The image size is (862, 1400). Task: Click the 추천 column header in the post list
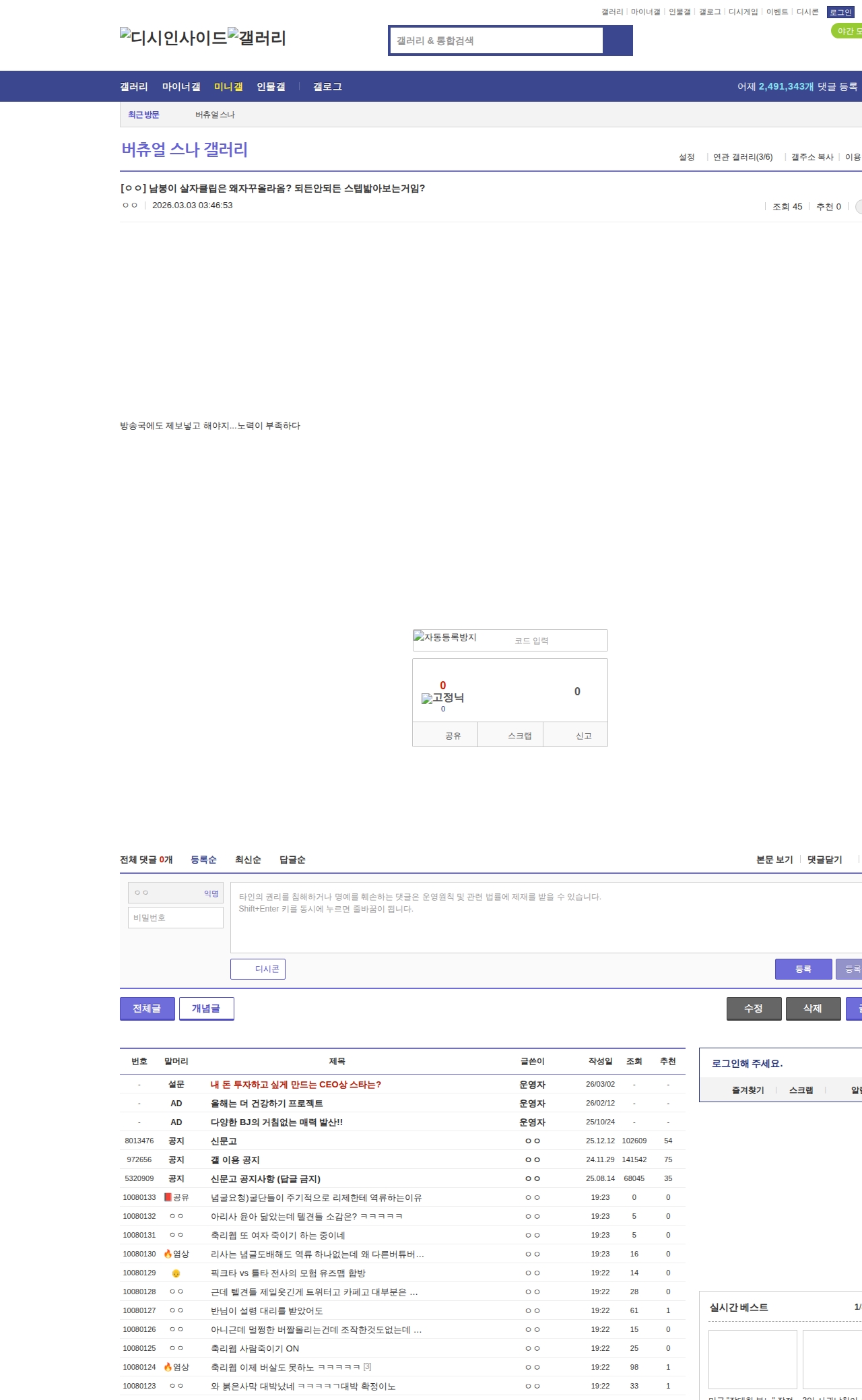pyautogui.click(x=667, y=1061)
